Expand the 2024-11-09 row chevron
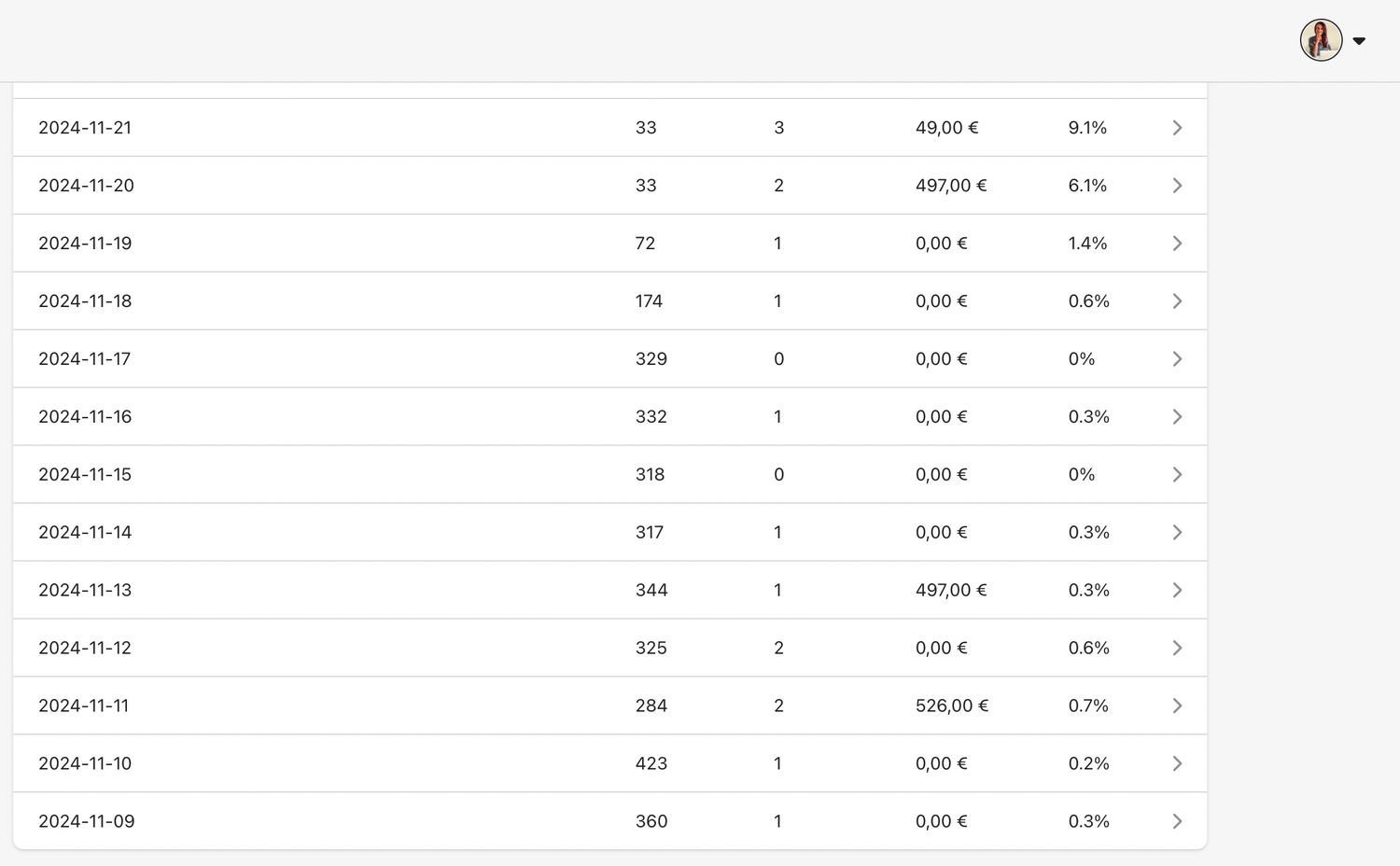The image size is (1400, 866). [x=1177, y=822]
